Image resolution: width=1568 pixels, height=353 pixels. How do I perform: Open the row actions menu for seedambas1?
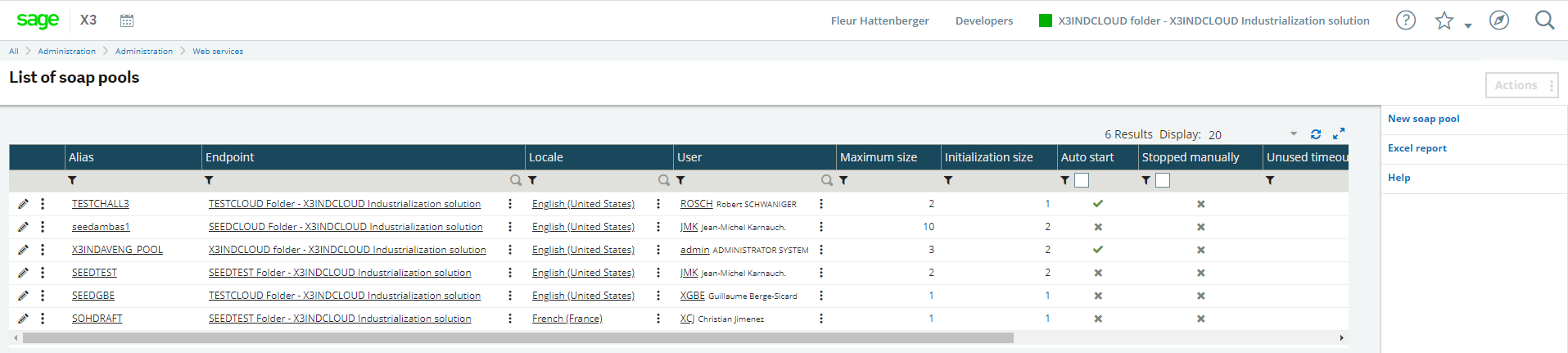point(43,227)
